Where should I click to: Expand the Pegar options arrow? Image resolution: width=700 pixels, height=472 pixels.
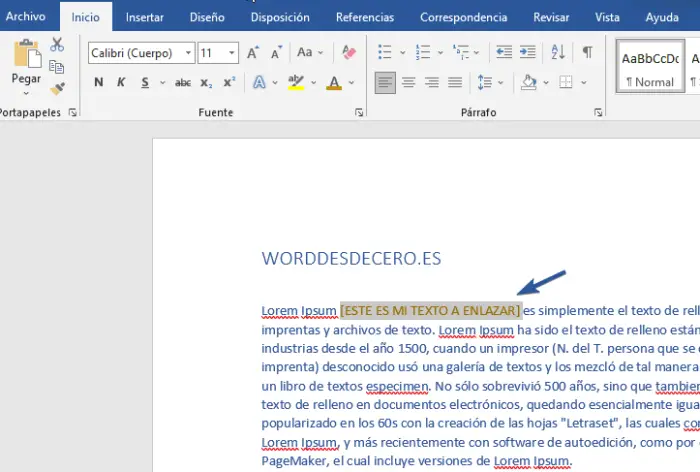pyautogui.click(x=26, y=93)
